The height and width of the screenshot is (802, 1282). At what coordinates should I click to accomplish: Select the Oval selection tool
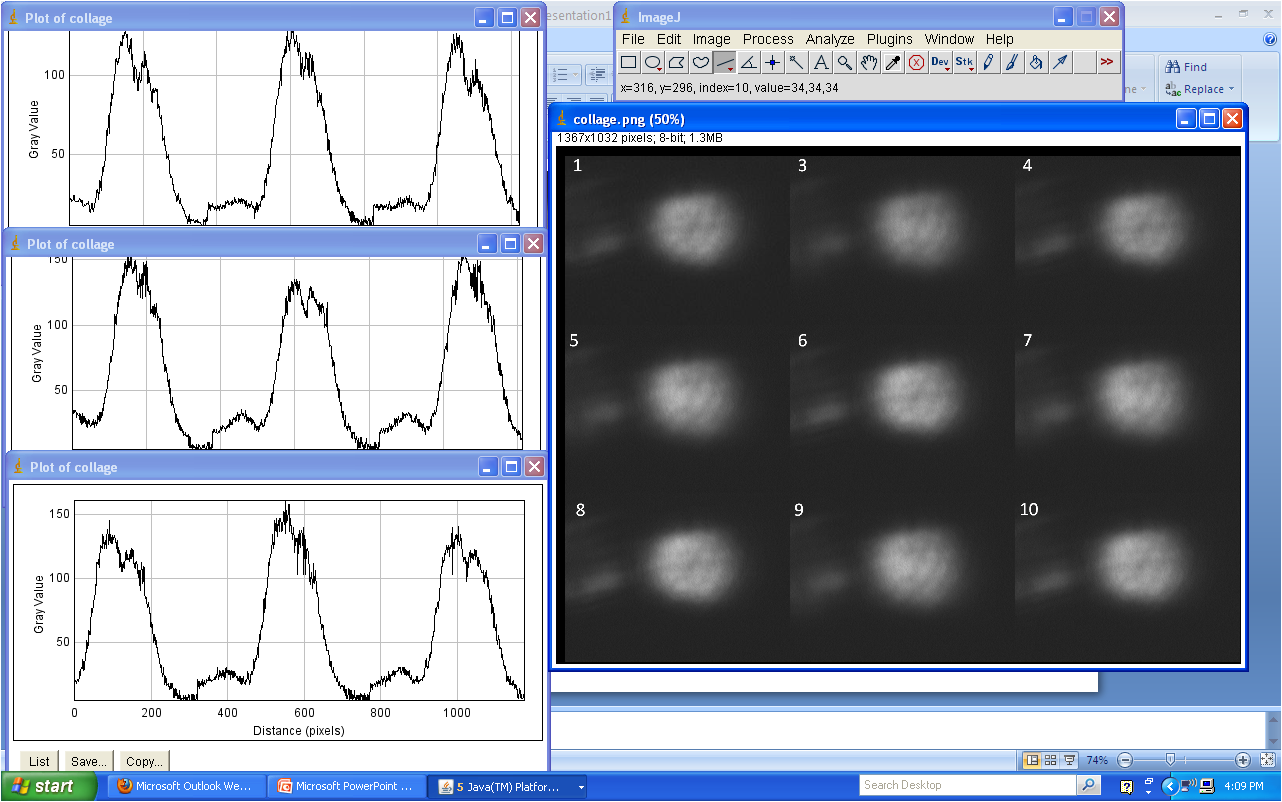653,62
